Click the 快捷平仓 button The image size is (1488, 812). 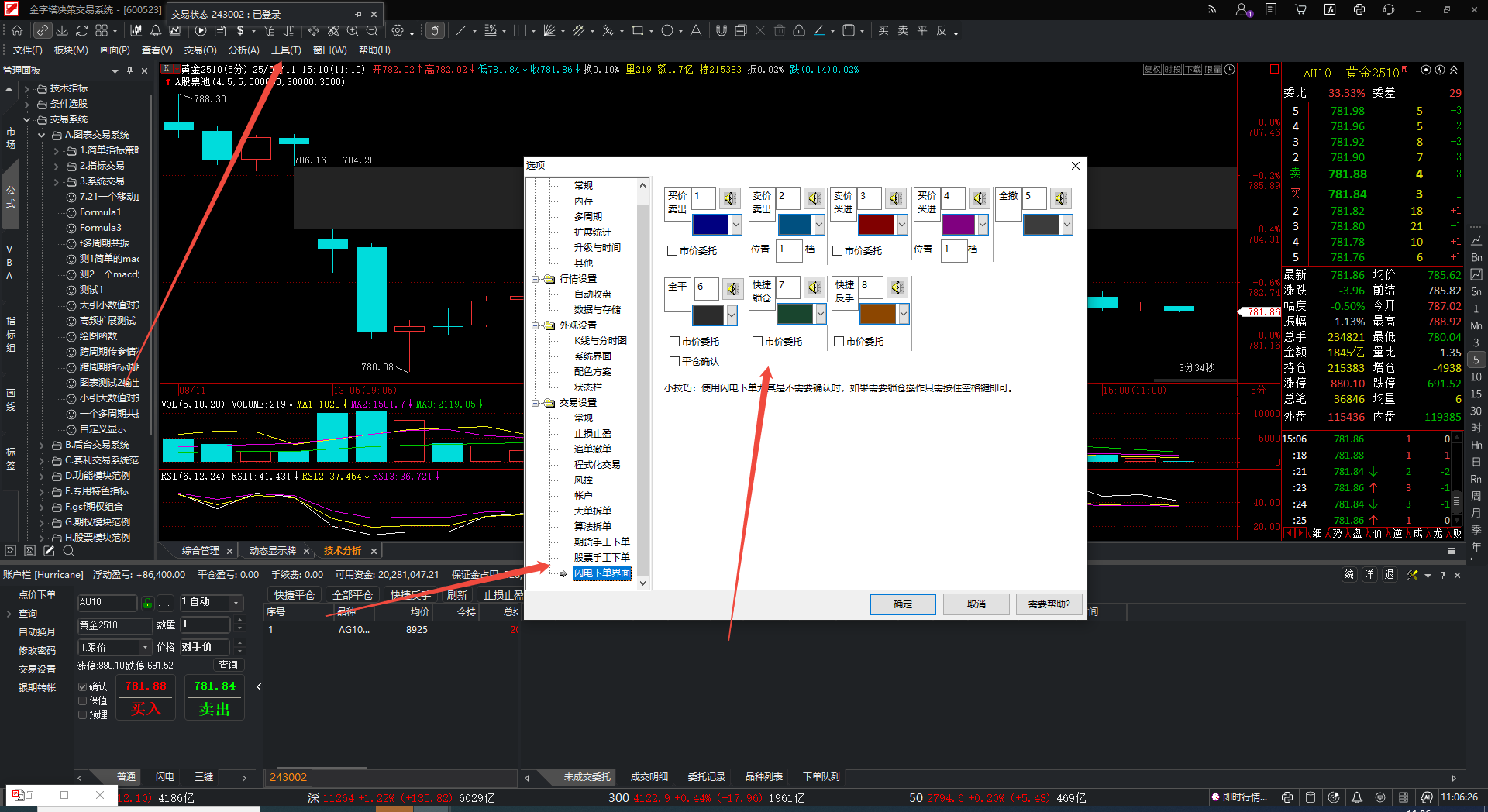pyautogui.click(x=294, y=595)
